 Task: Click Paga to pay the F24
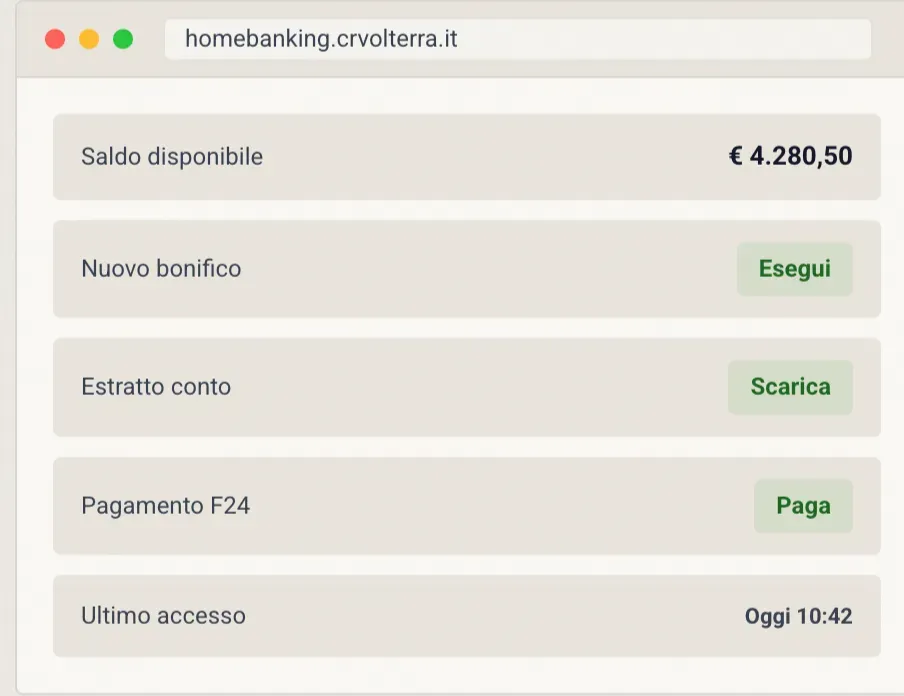[x=803, y=506]
